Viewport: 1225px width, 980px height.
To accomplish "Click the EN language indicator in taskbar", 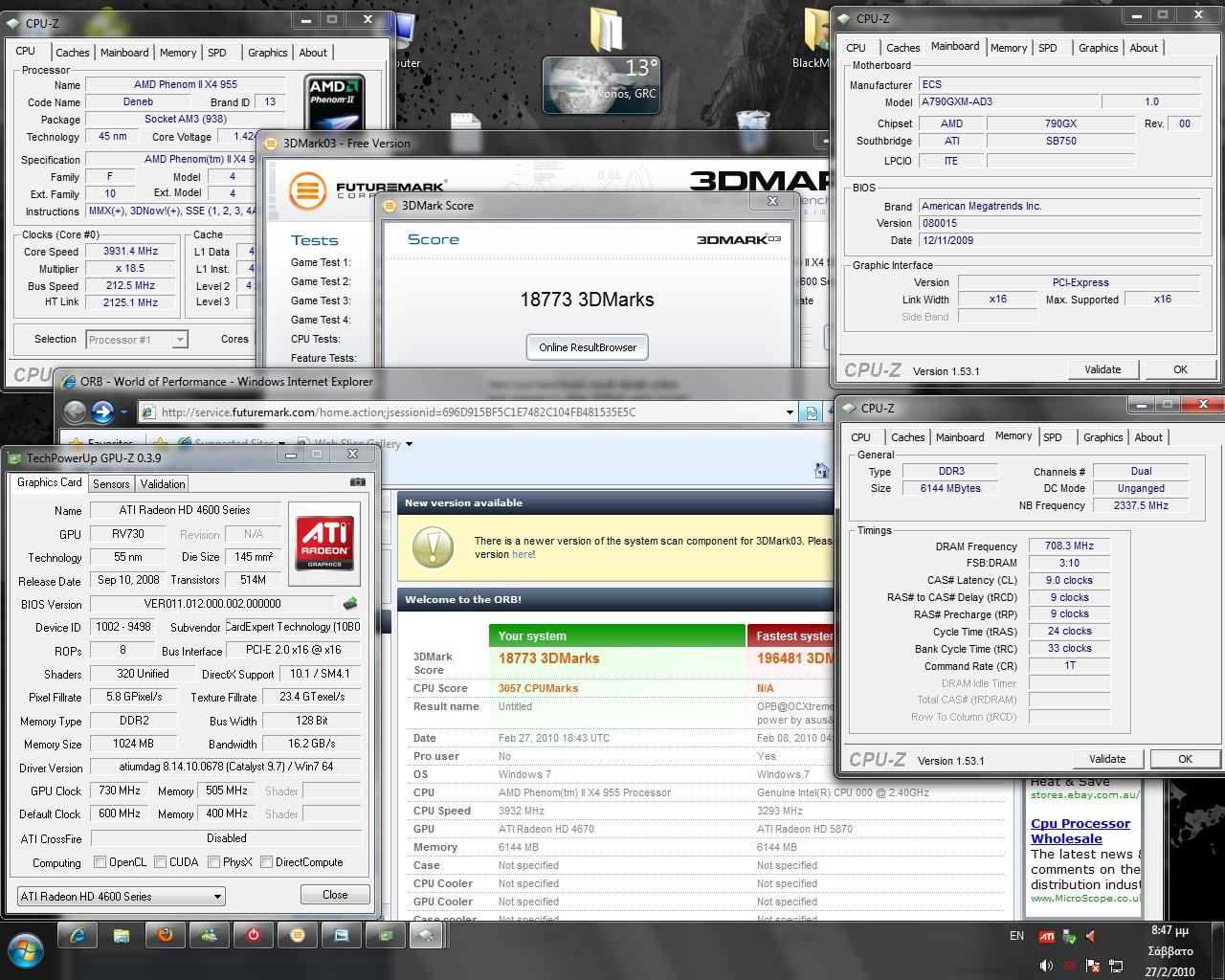I will click(x=1016, y=936).
